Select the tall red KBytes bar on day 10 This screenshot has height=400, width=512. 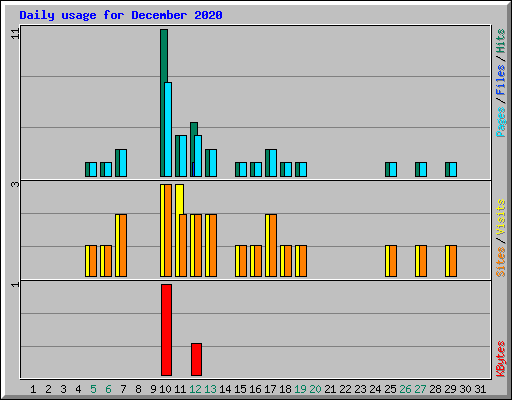[x=166, y=330]
